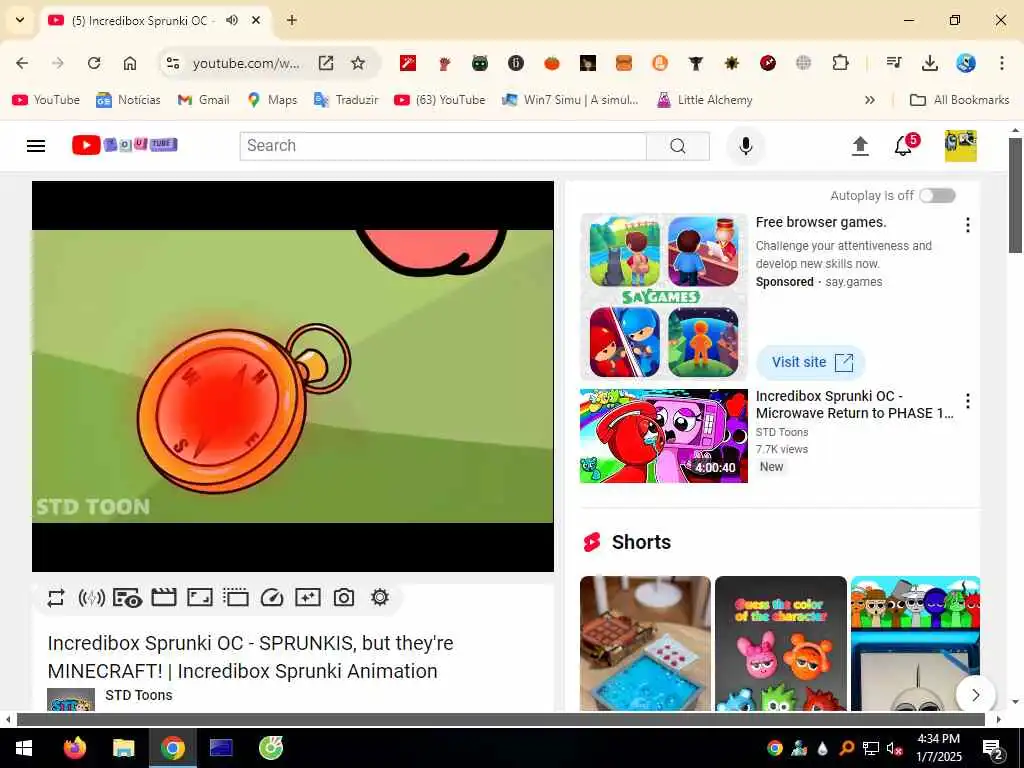
Task: Click the tomato extension icon
Action: click(552, 63)
